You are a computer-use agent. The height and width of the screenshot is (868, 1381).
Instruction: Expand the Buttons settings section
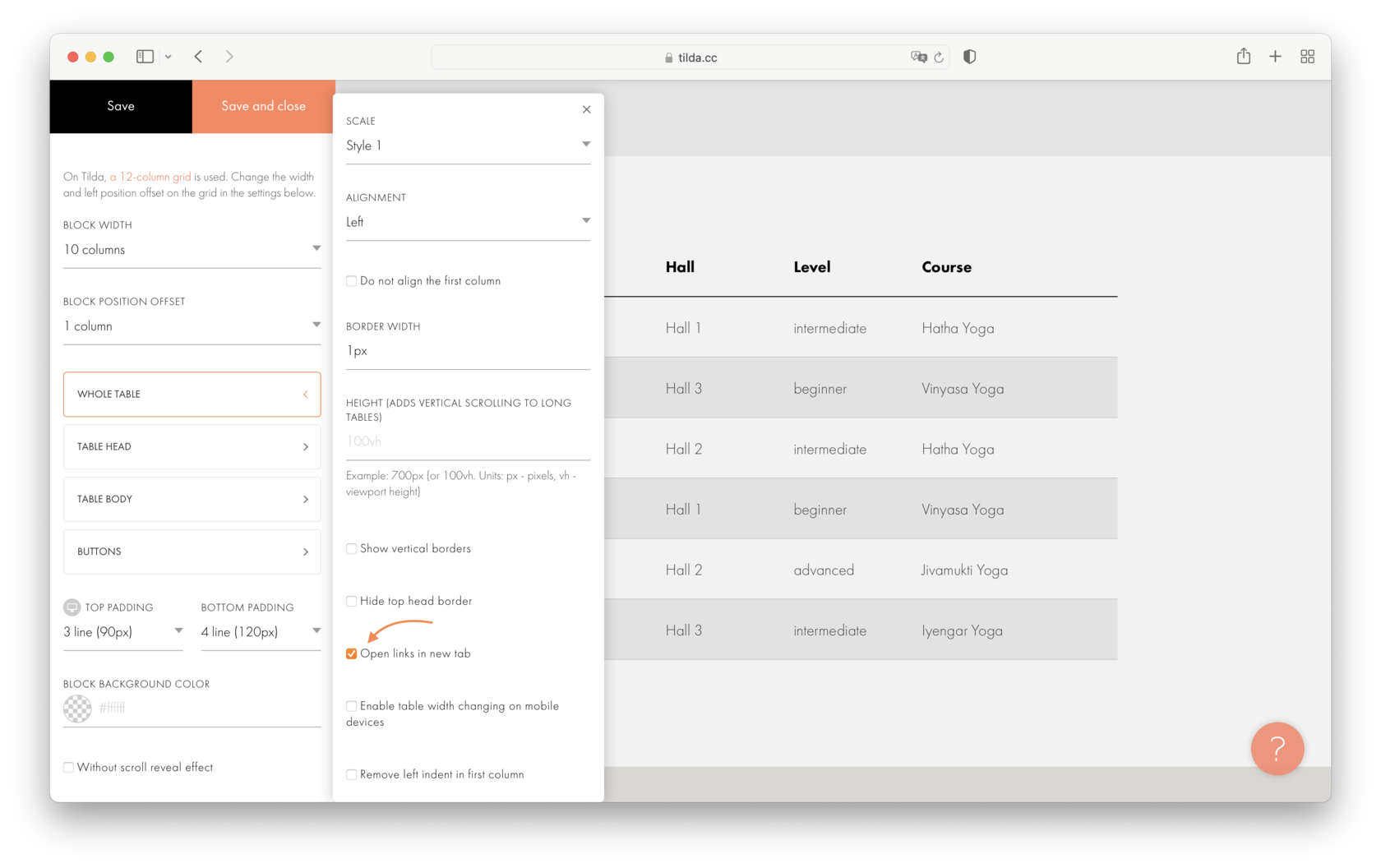[x=192, y=552]
